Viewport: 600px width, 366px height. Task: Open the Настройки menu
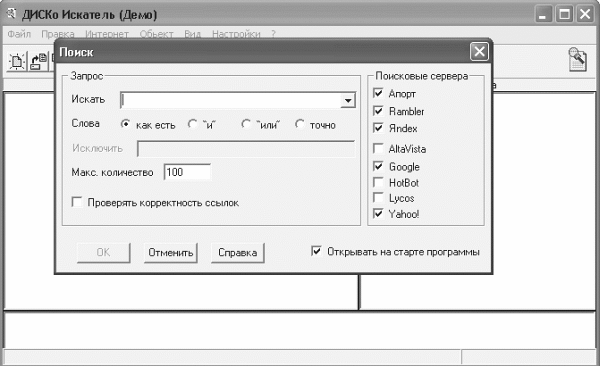(236, 34)
